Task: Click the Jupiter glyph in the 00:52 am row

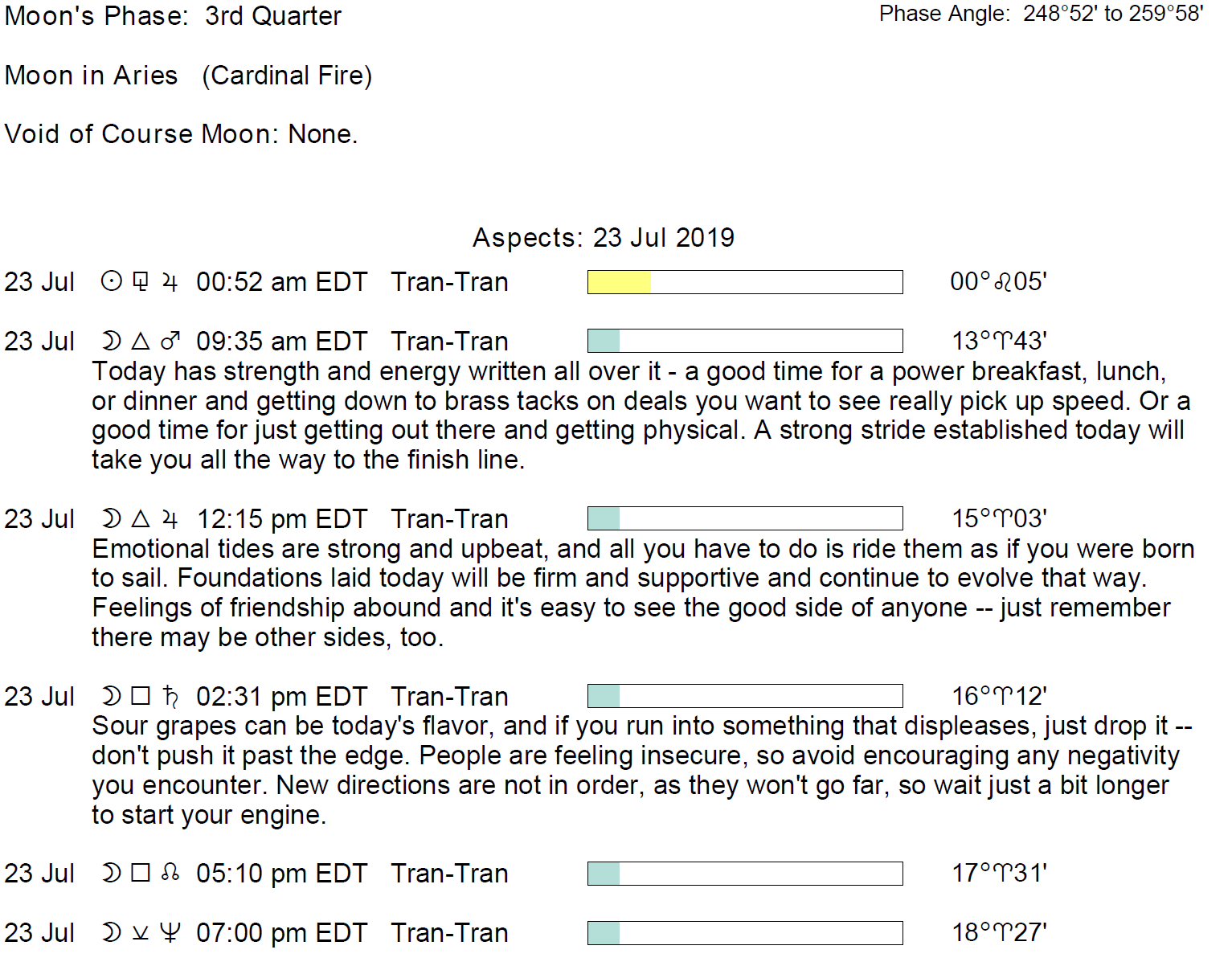Action: (170, 282)
